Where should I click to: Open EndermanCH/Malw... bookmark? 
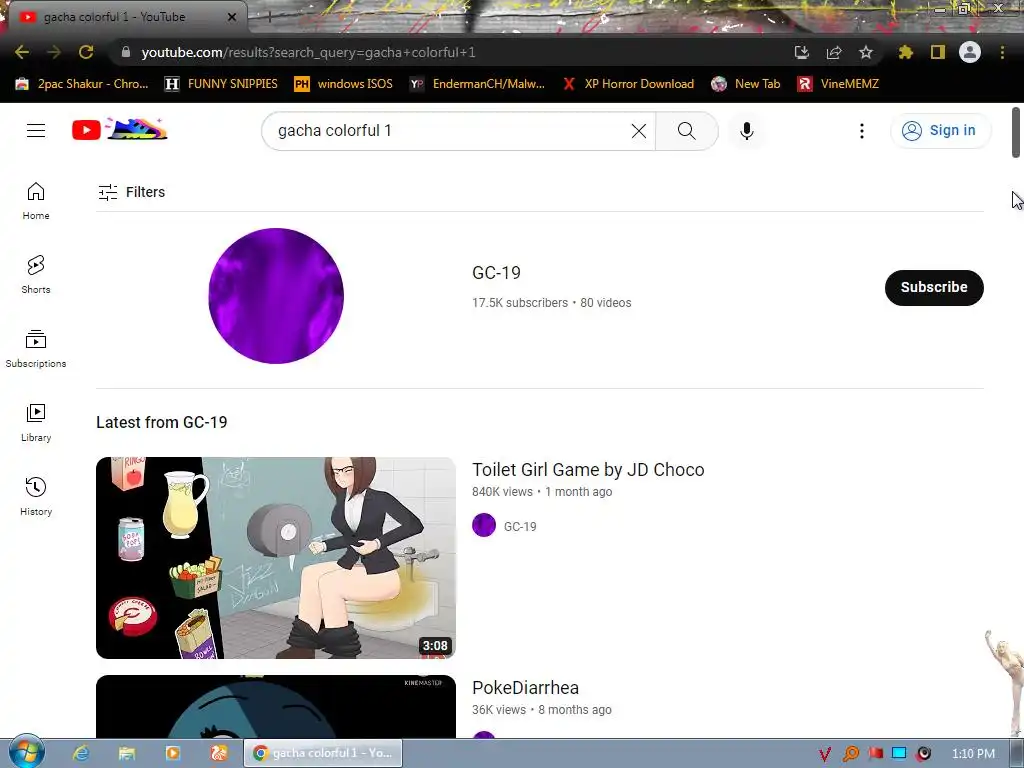pyautogui.click(x=477, y=84)
